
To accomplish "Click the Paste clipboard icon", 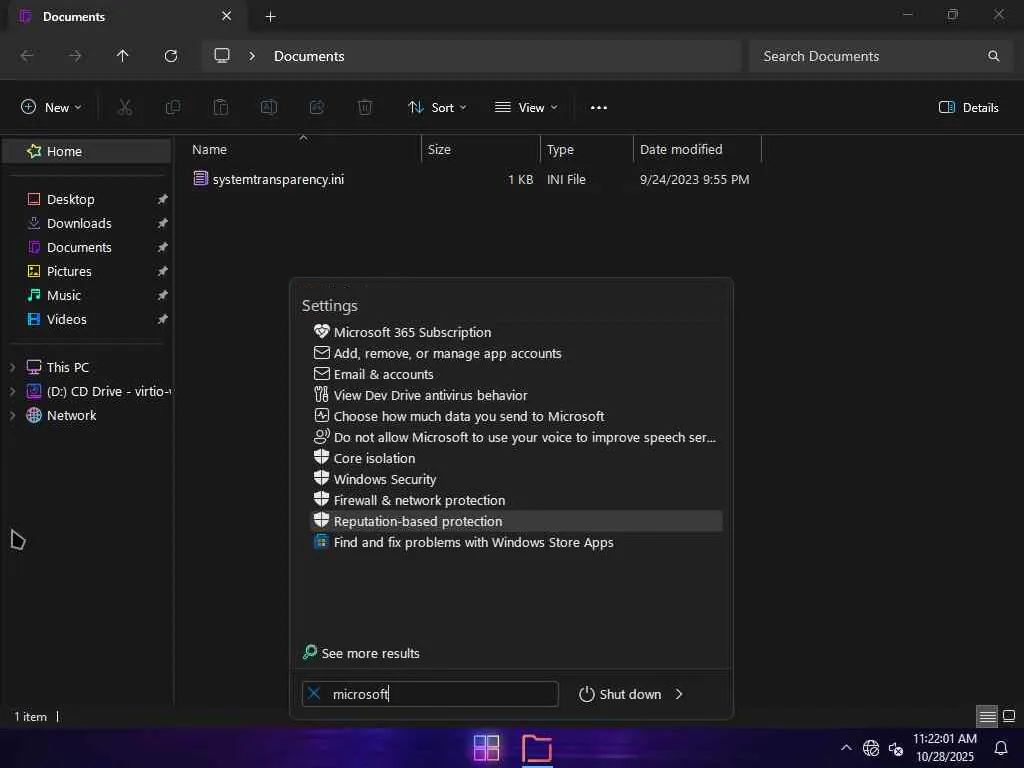I will click(x=221, y=108).
